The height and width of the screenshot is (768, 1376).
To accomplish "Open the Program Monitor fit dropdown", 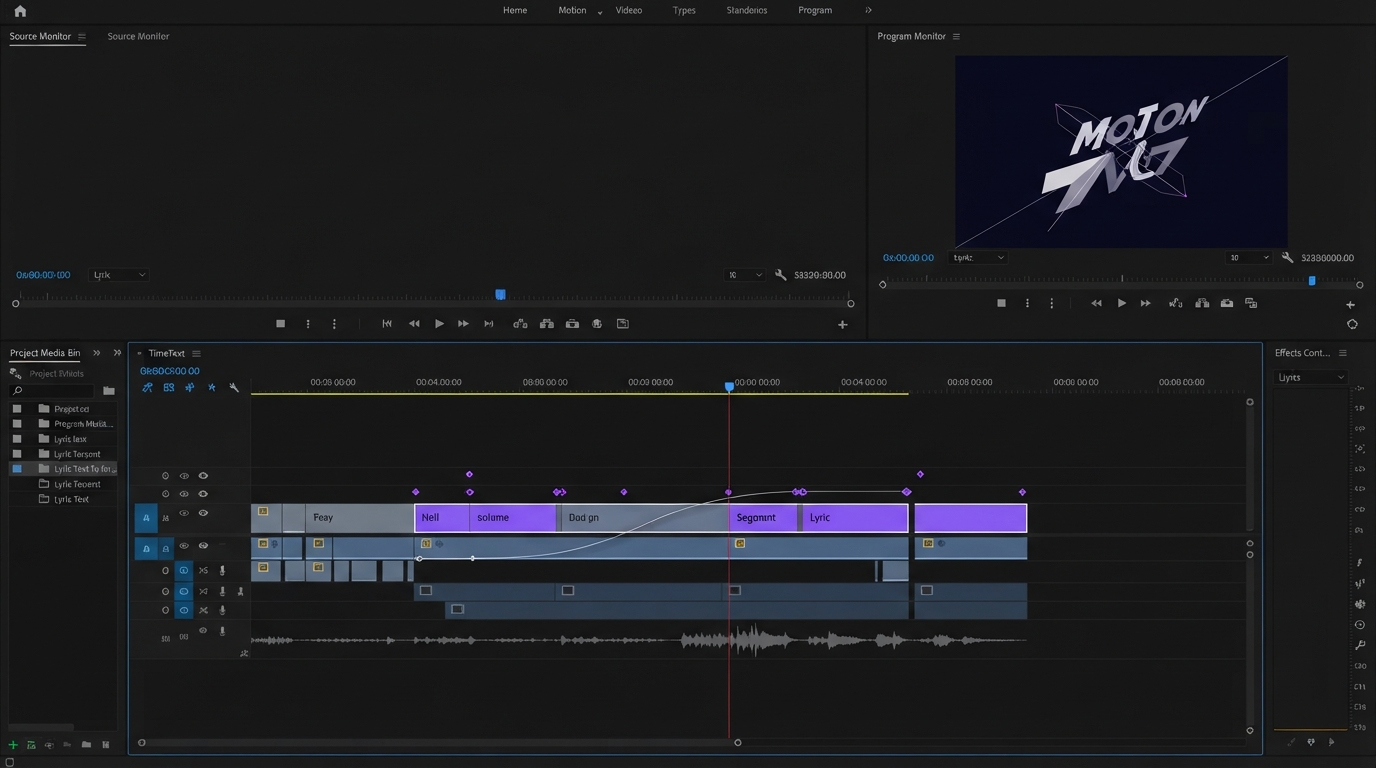I will [978, 258].
